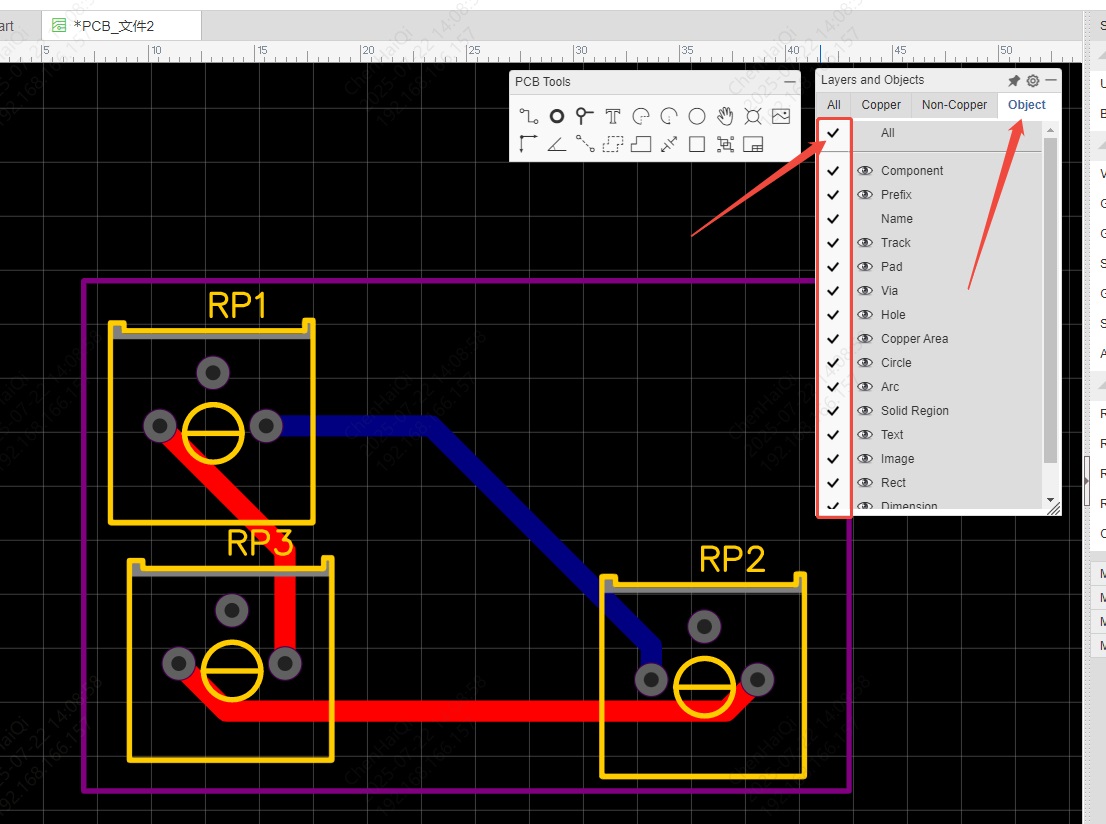Select the Pad tool
Image resolution: width=1106 pixels, height=824 pixels.
[x=557, y=116]
